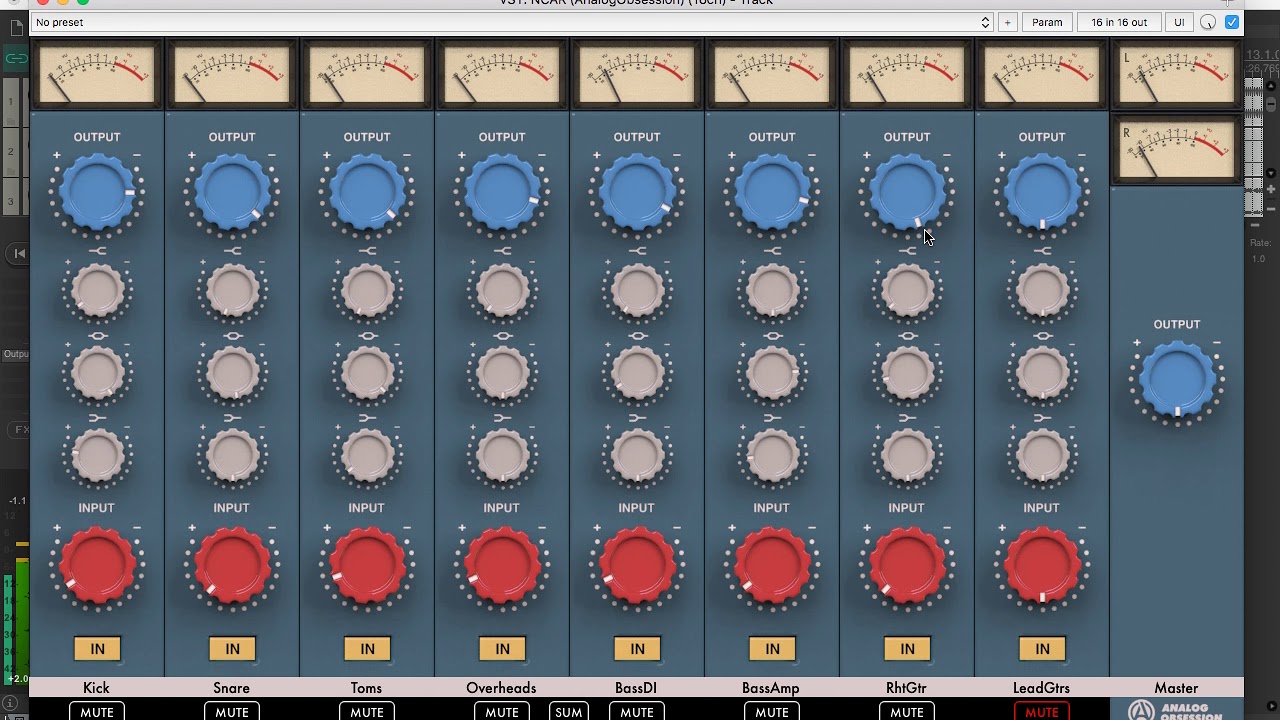1280x720 pixels.
Task: Click the Master right (R) VU meter
Action: pos(1177,149)
